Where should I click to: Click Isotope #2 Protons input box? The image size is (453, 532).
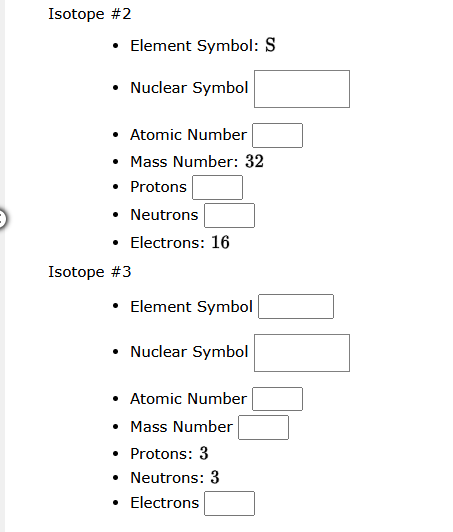[218, 187]
